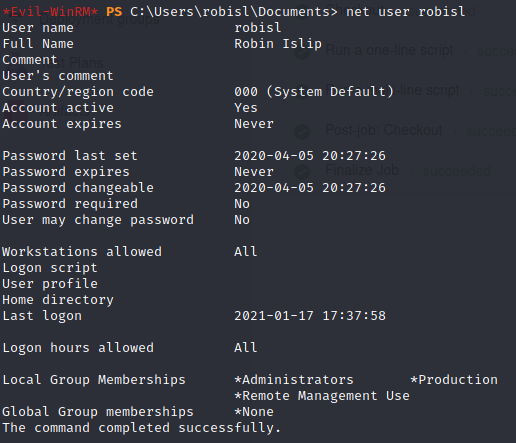Open the faint Finalize Job step
Viewport: 516px width, 443px height.
[362, 170]
